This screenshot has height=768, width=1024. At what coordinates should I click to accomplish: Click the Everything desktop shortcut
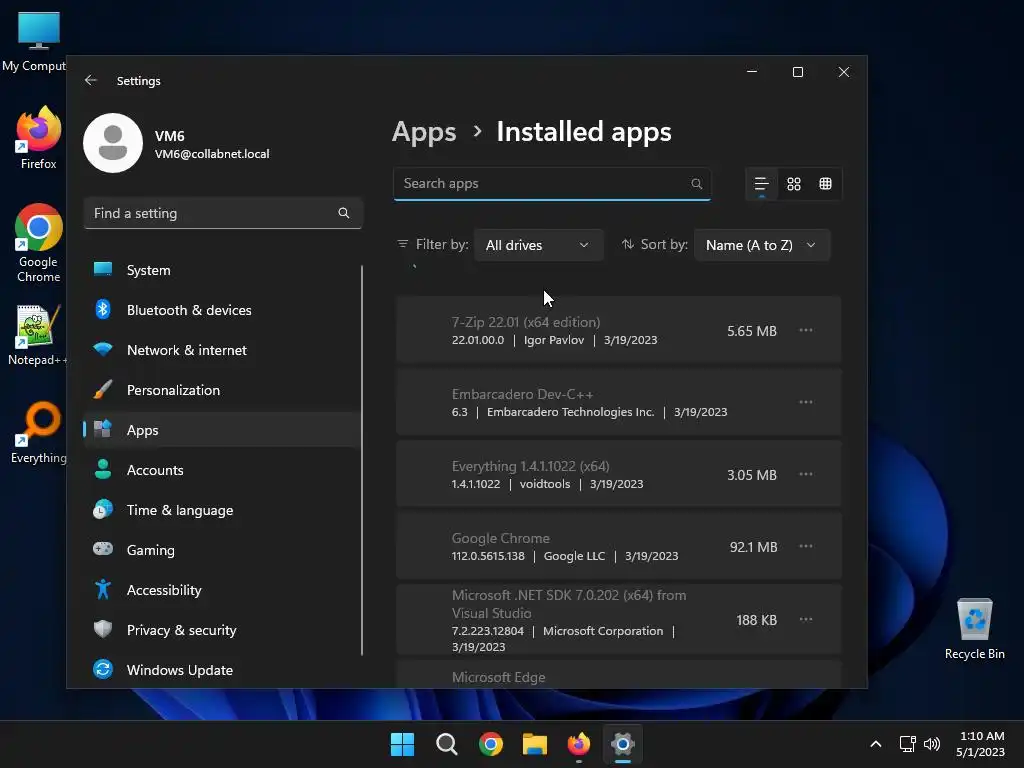39,433
